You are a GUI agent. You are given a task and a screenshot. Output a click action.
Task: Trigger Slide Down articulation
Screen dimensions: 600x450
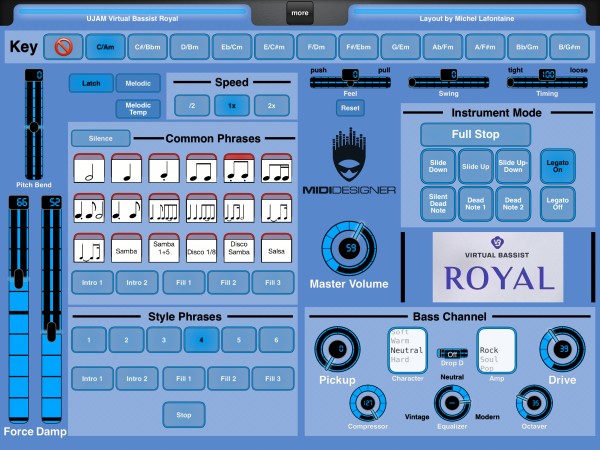pos(438,166)
